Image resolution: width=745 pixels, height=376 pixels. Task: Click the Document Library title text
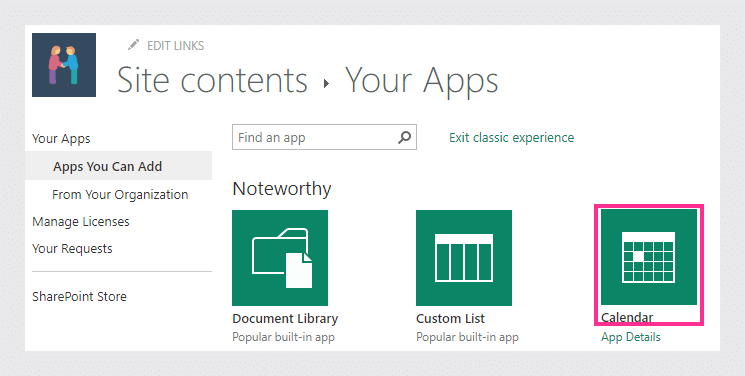coord(285,318)
